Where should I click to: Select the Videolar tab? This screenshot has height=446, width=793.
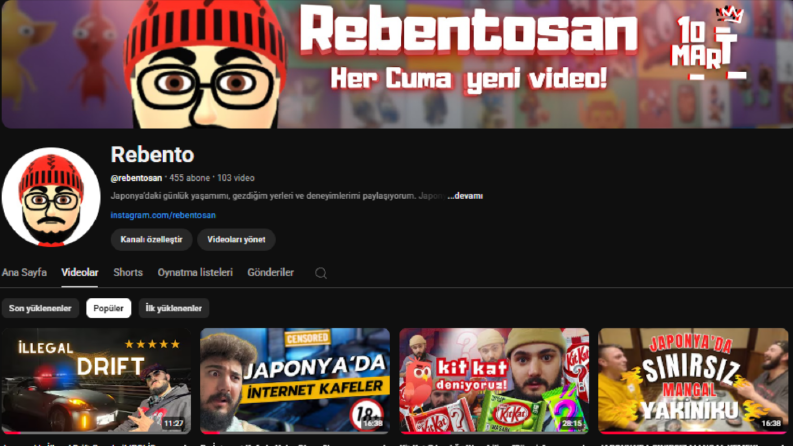tap(80, 273)
